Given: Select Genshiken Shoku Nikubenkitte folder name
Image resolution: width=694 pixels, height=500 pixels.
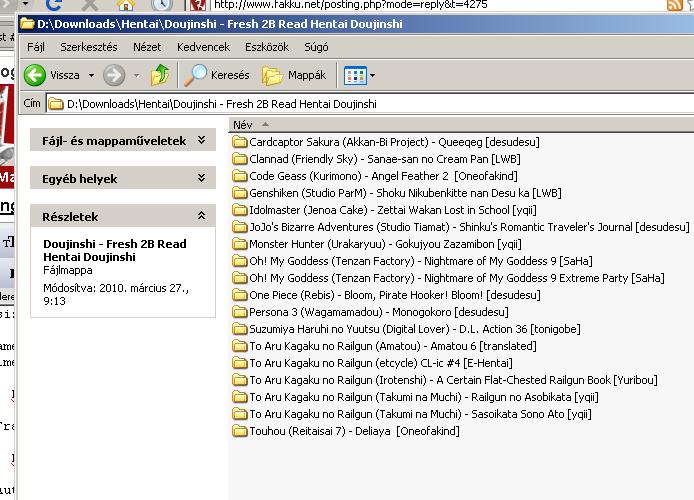Looking at the screenshot, I should pyautogui.click(x=405, y=193).
